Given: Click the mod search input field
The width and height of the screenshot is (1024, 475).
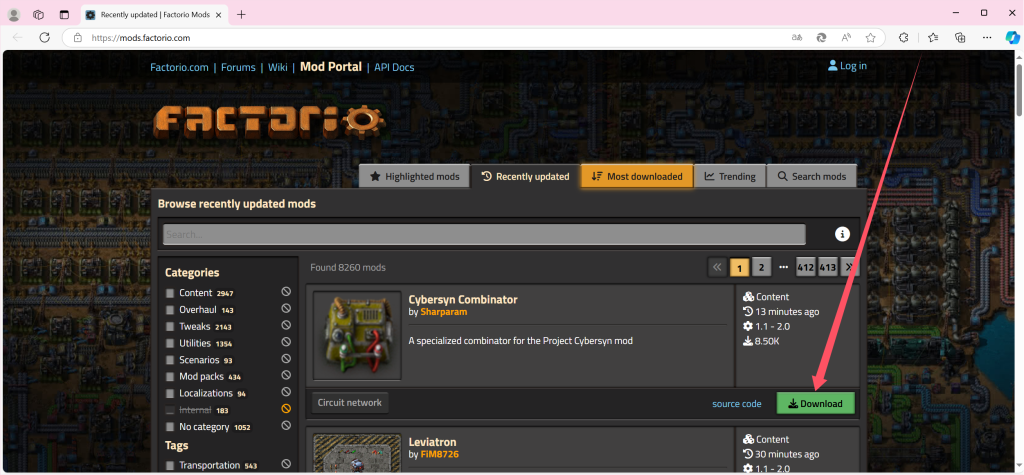Looking at the screenshot, I should click(x=484, y=234).
